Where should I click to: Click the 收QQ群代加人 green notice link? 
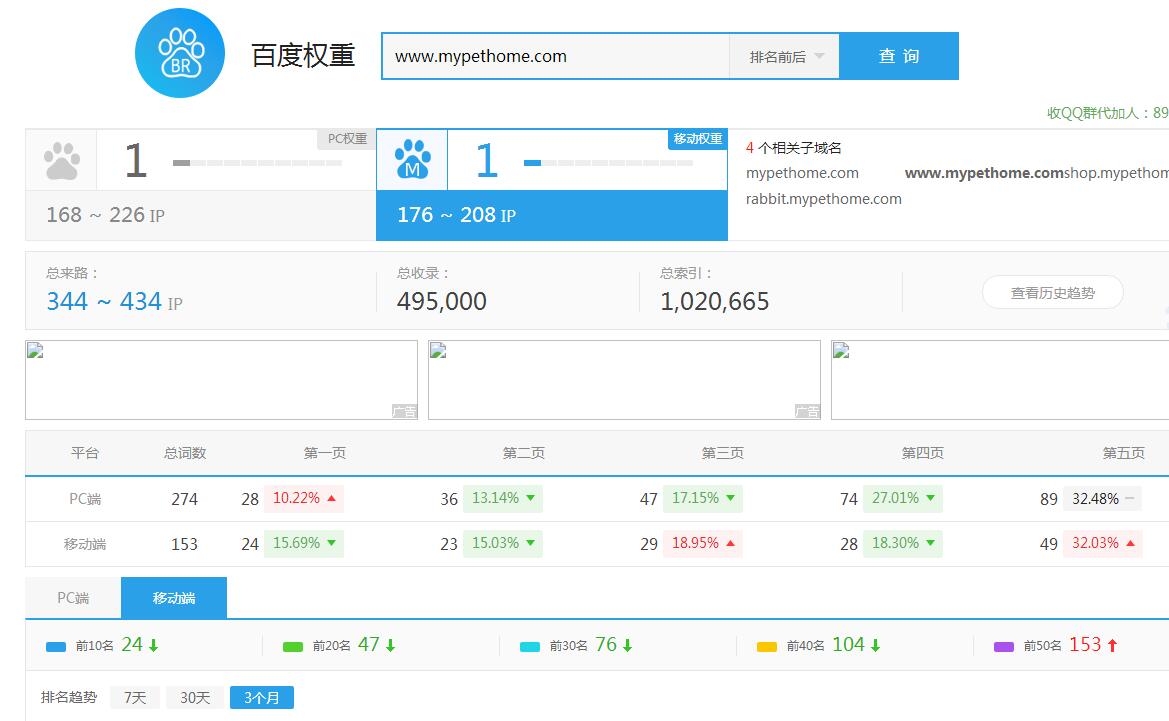(x=1108, y=113)
